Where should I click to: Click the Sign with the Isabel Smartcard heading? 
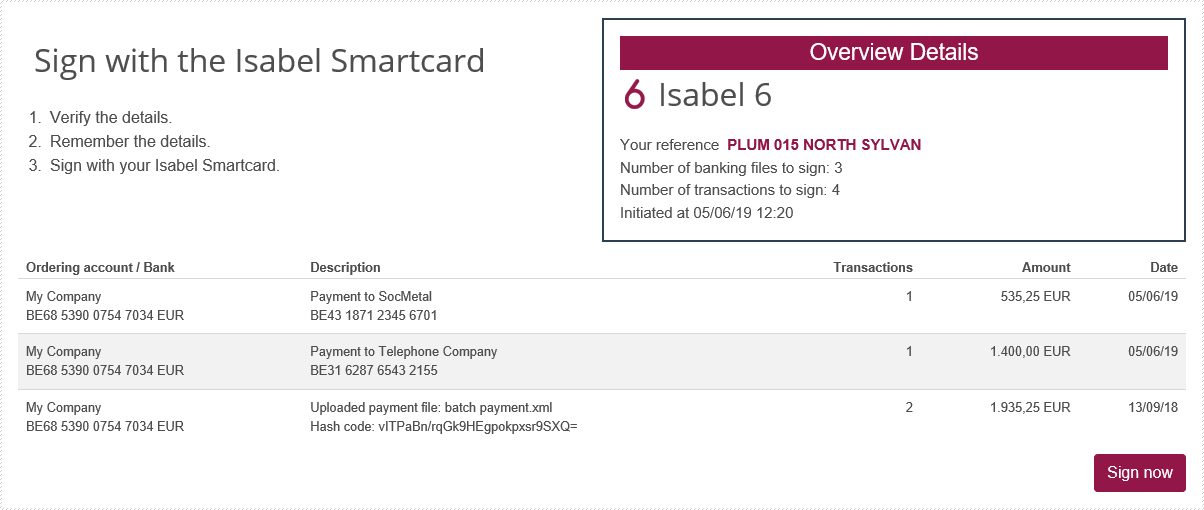click(x=259, y=61)
